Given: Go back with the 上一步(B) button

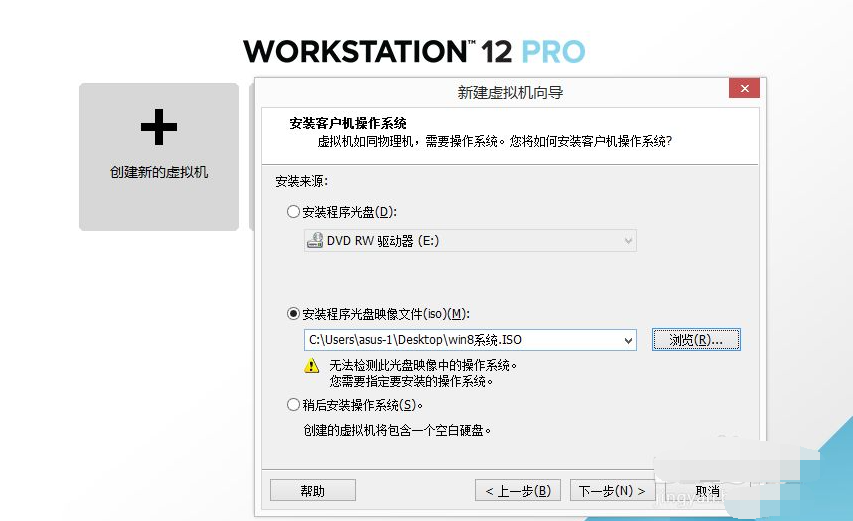Looking at the screenshot, I should pos(516,491).
